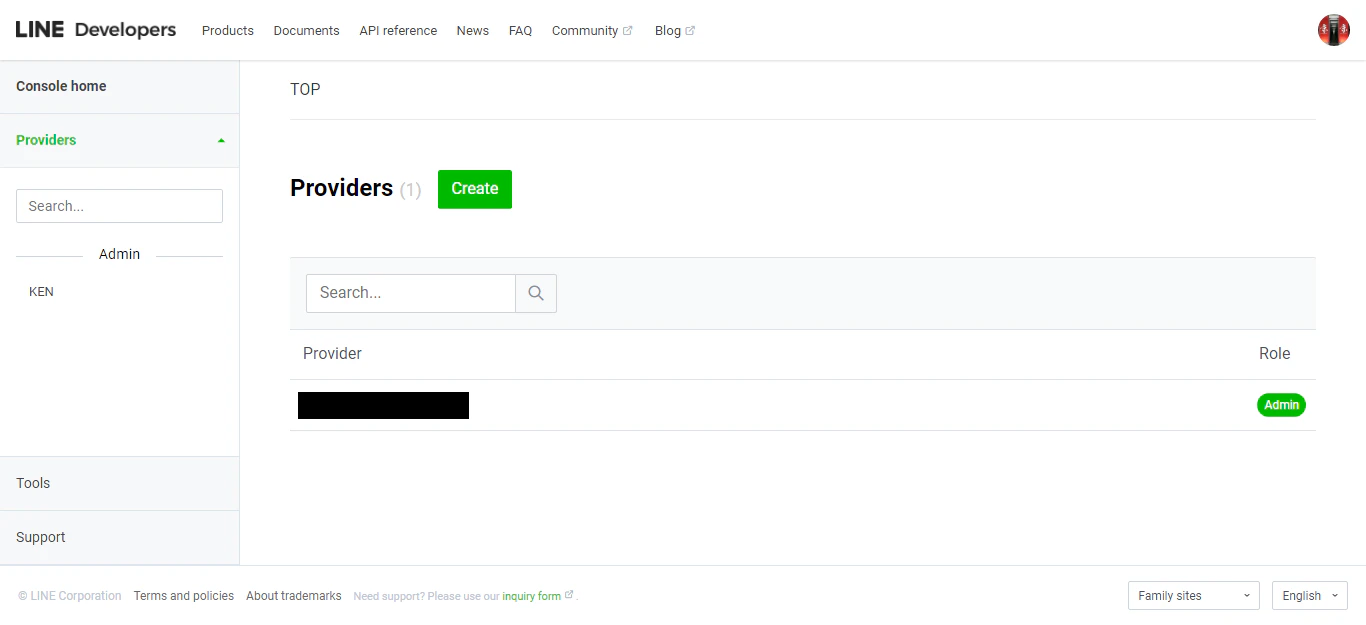Image resolution: width=1366 pixels, height=625 pixels.
Task: Click the green Create provider button
Action: click(475, 189)
